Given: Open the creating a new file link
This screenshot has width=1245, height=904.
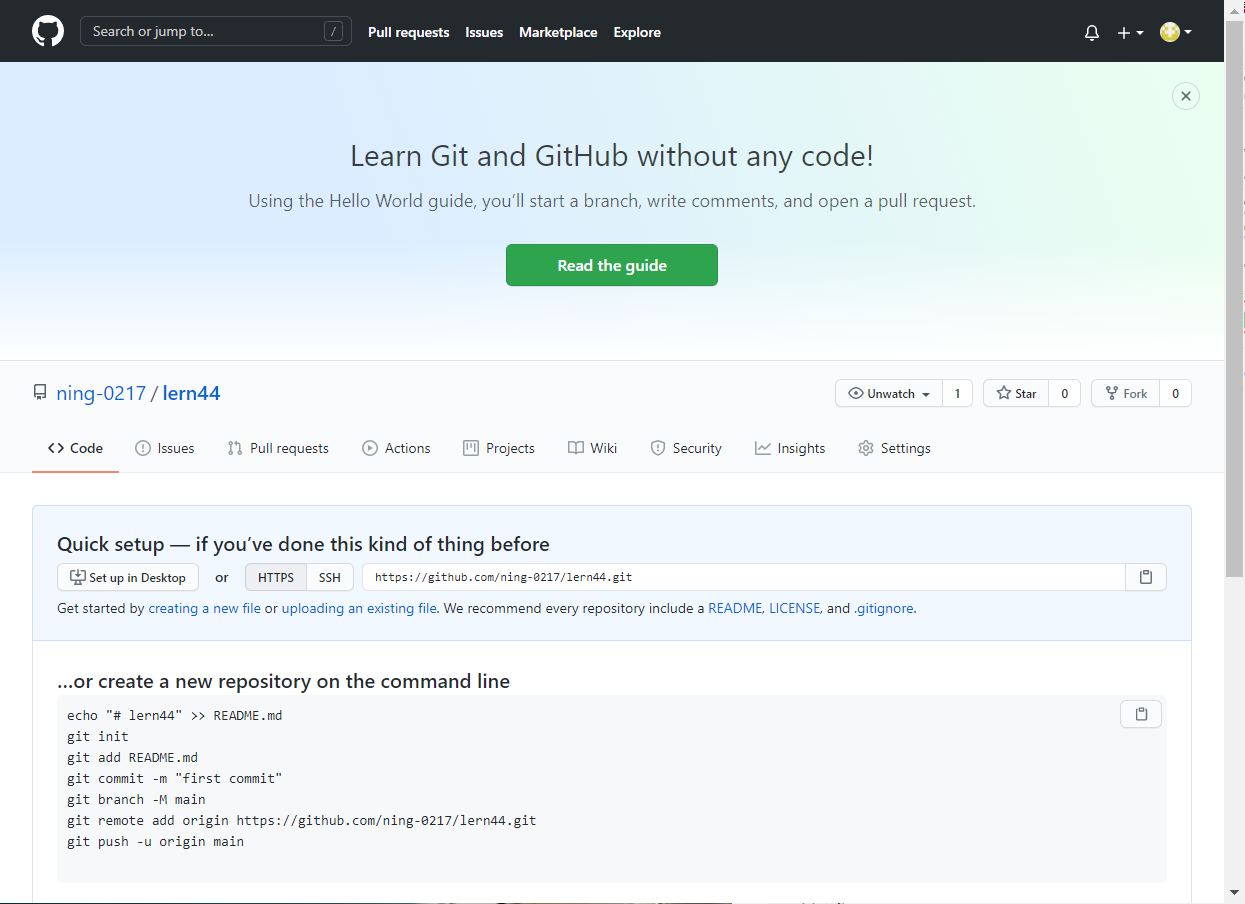Looking at the screenshot, I should (x=205, y=608).
